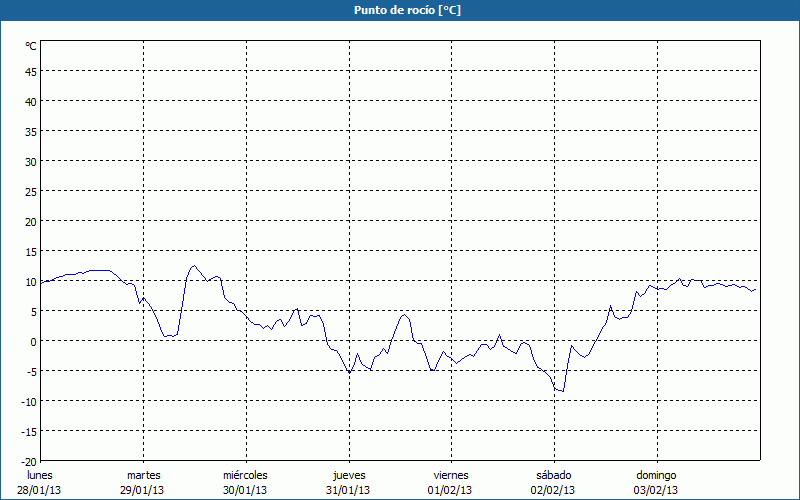Select the 30/01/13 date label
This screenshot has height=500, width=800.
[x=245, y=490]
